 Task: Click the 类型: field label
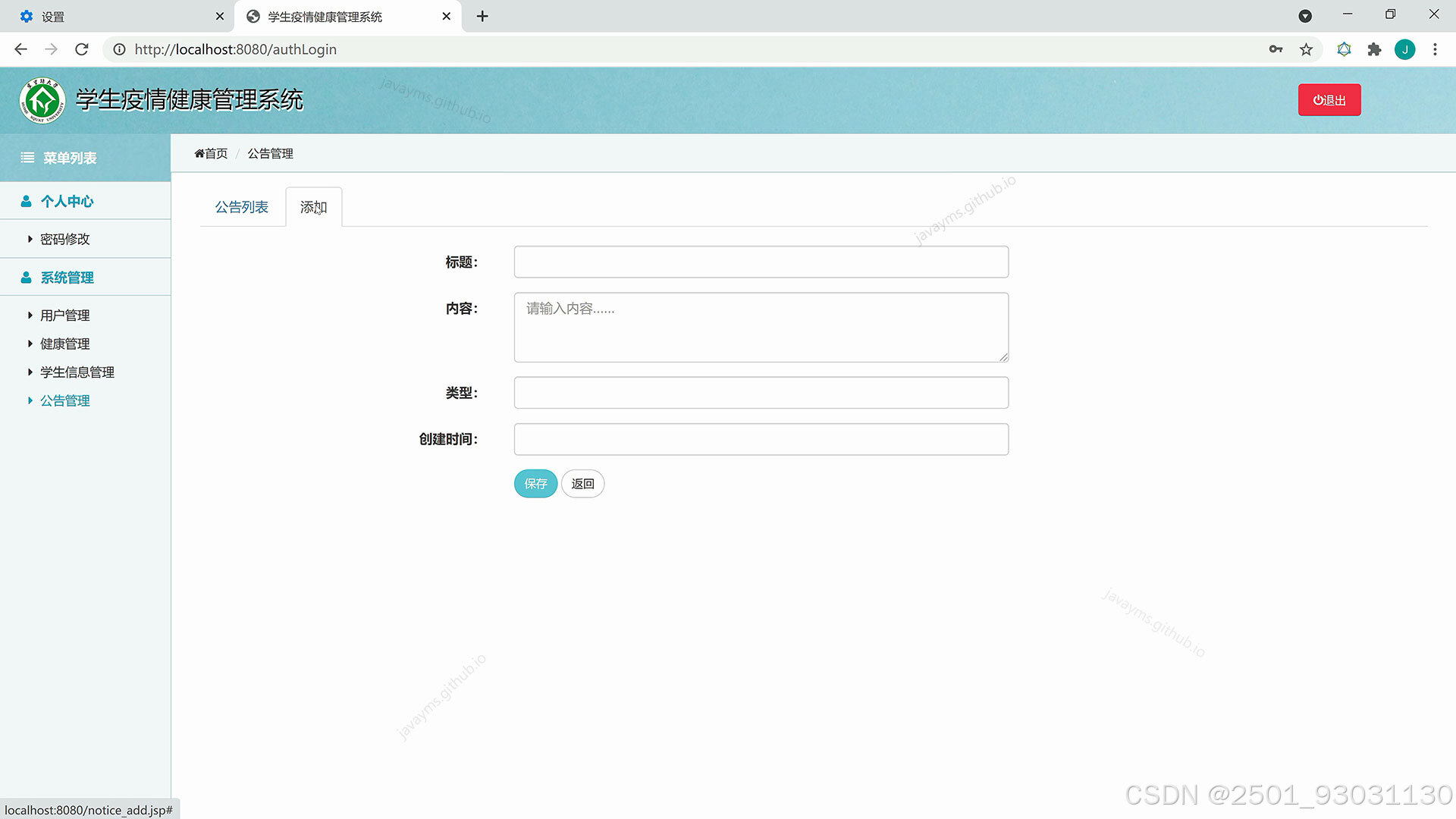click(x=462, y=393)
